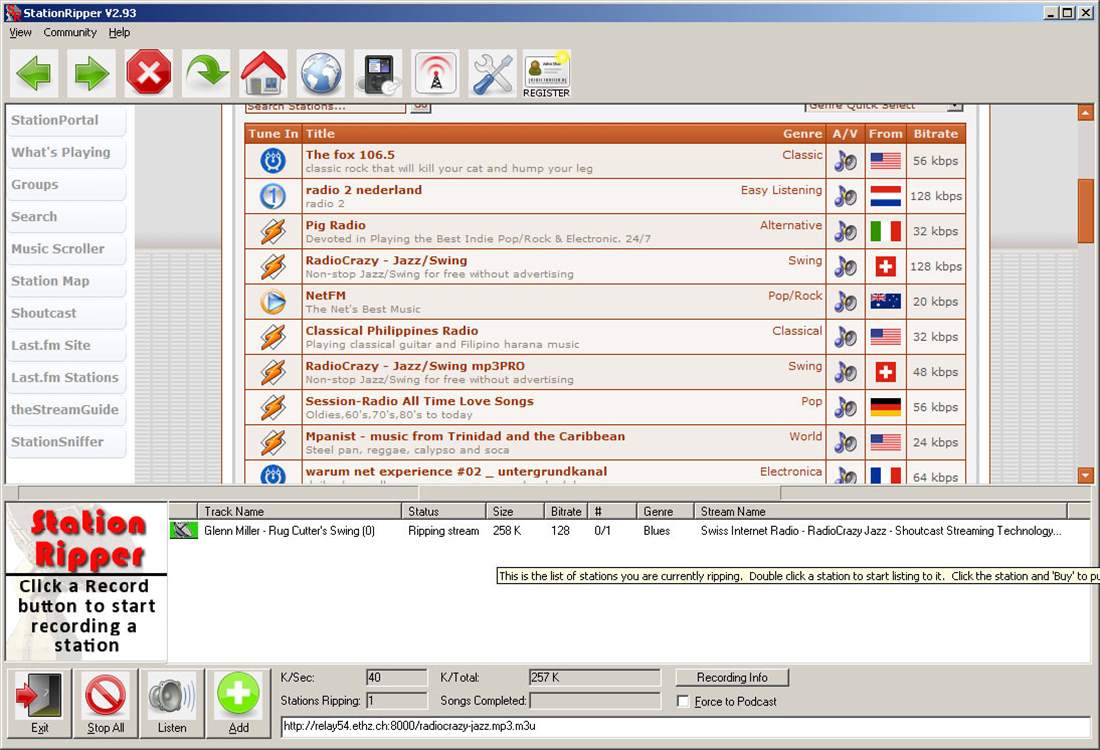This screenshot has height=750, width=1100.
Task: Tune in to The fox 106.5 station
Action: [x=273, y=161]
